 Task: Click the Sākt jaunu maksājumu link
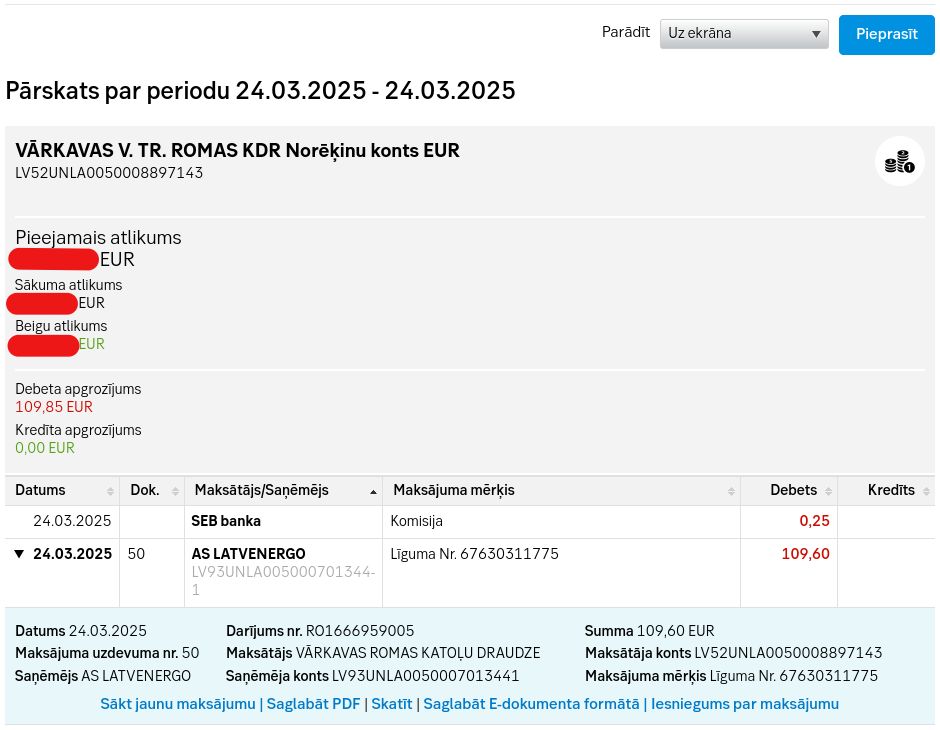[x=177, y=704]
